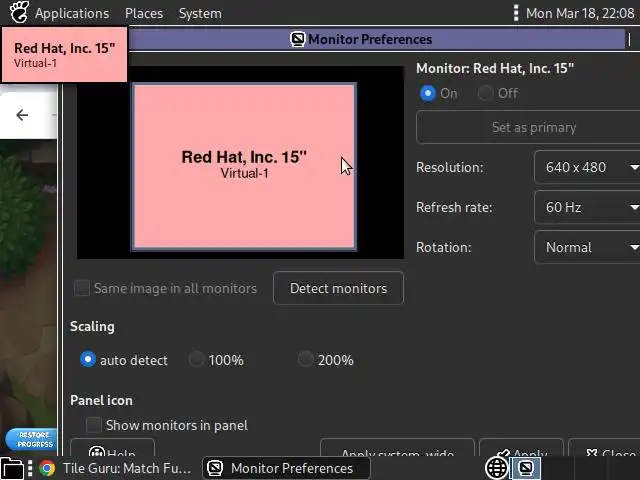
Task: Open the Applications menu
Action: [x=72, y=13]
